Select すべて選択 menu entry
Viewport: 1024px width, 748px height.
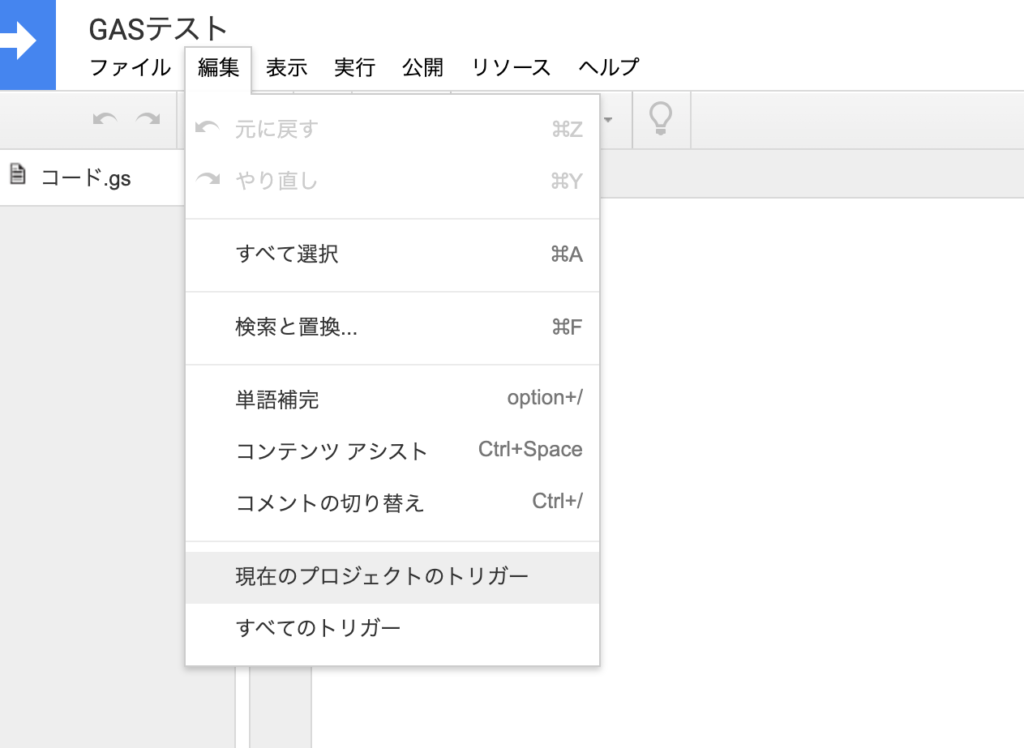point(392,253)
